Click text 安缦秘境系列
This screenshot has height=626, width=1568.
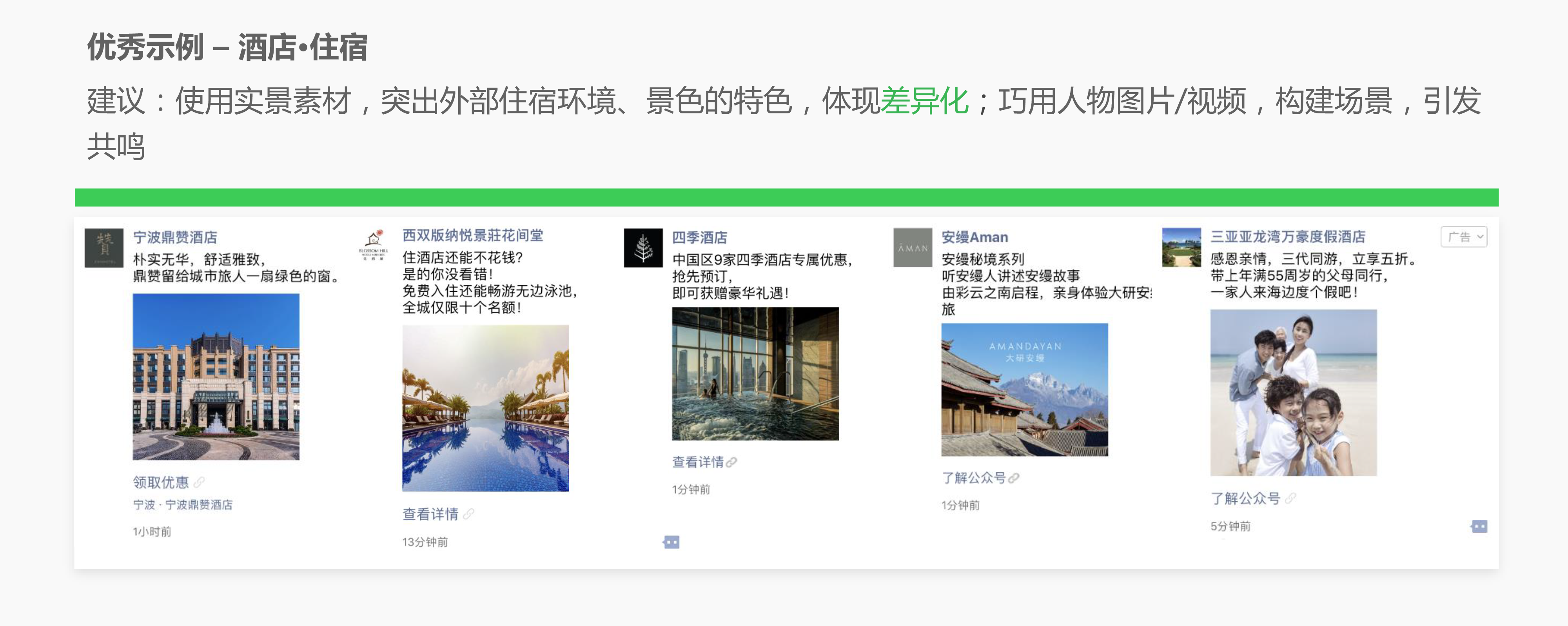[983, 259]
